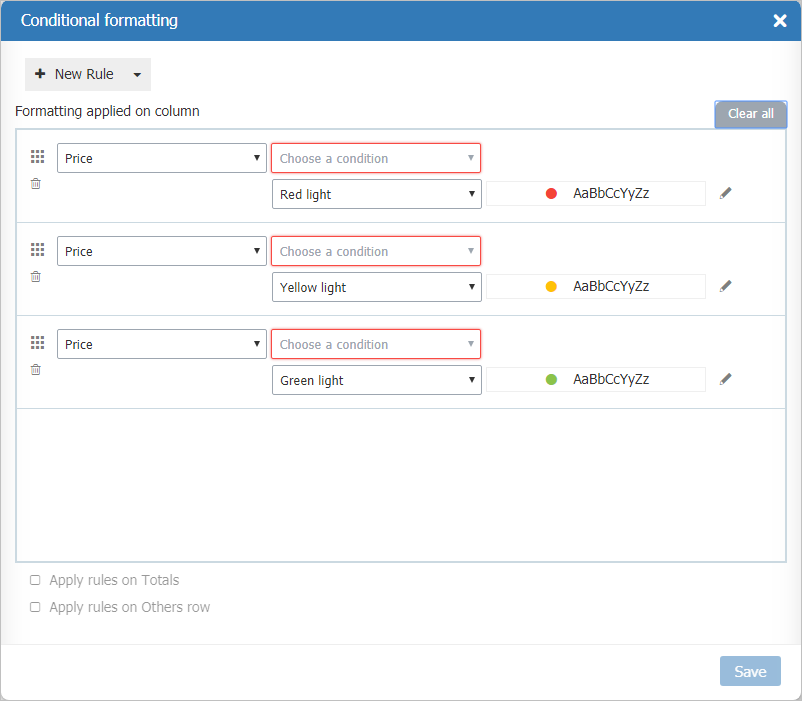Check Apply rules on Others row
802x701 pixels.
[35, 607]
